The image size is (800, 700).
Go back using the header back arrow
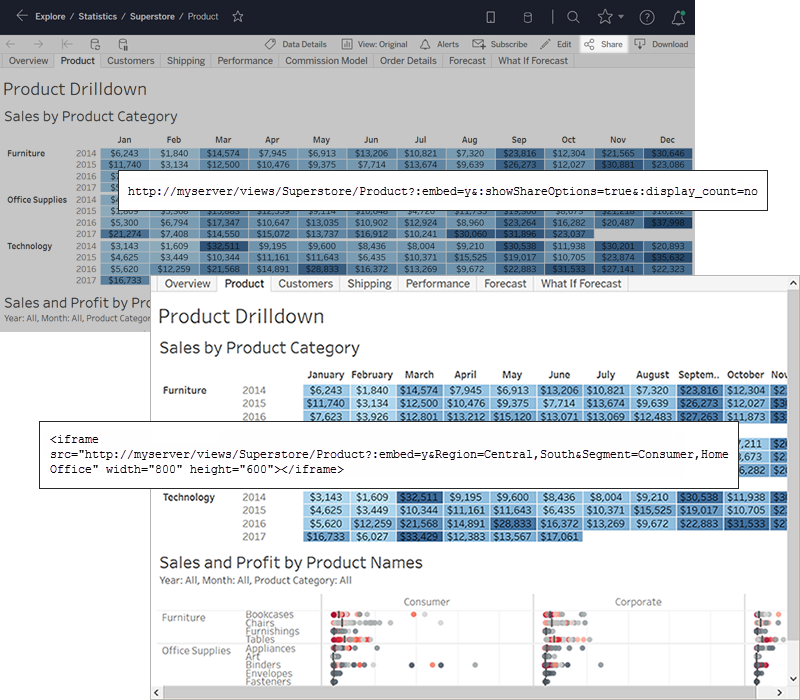(21, 16)
